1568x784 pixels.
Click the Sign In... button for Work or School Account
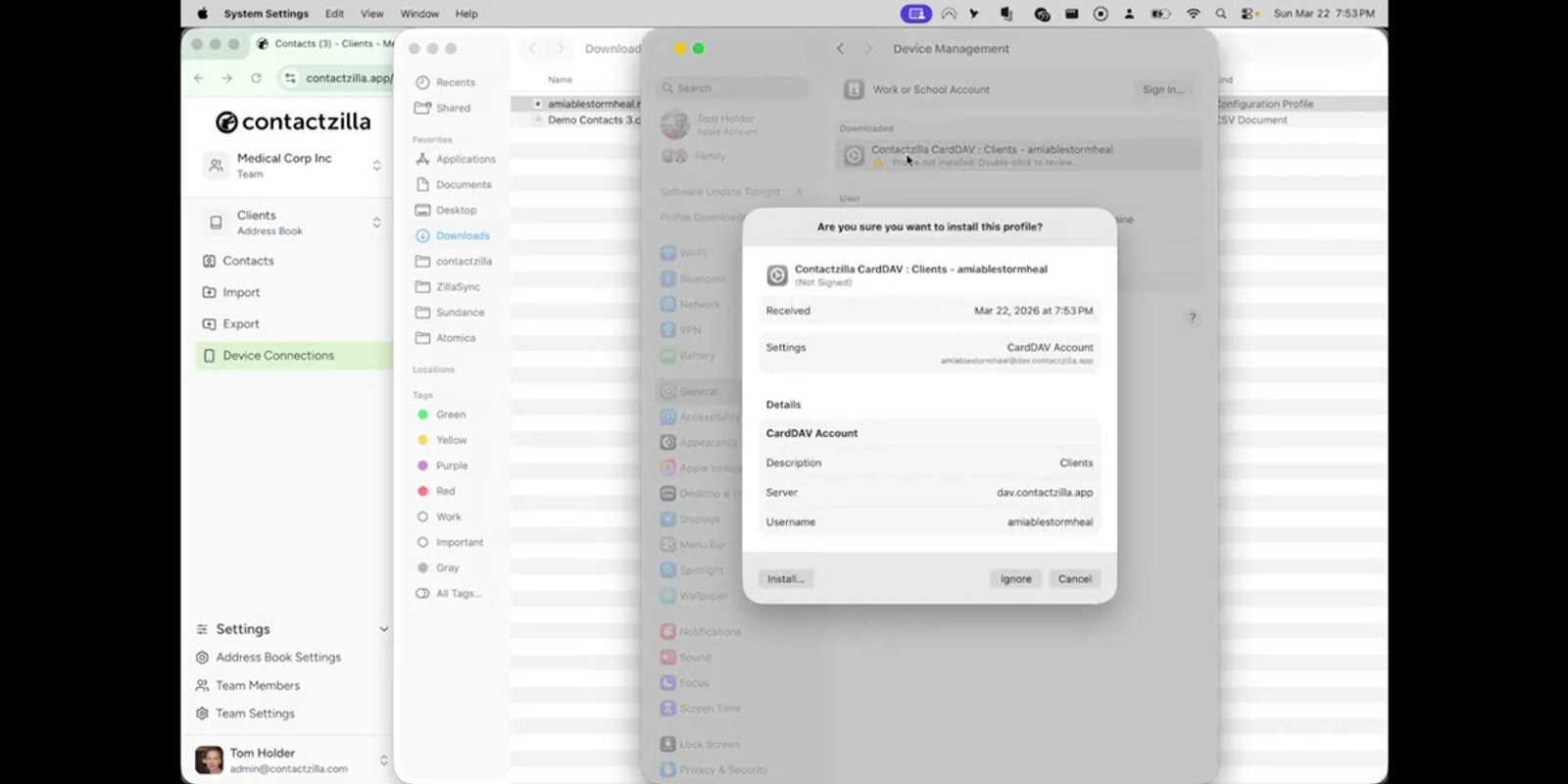(1162, 89)
